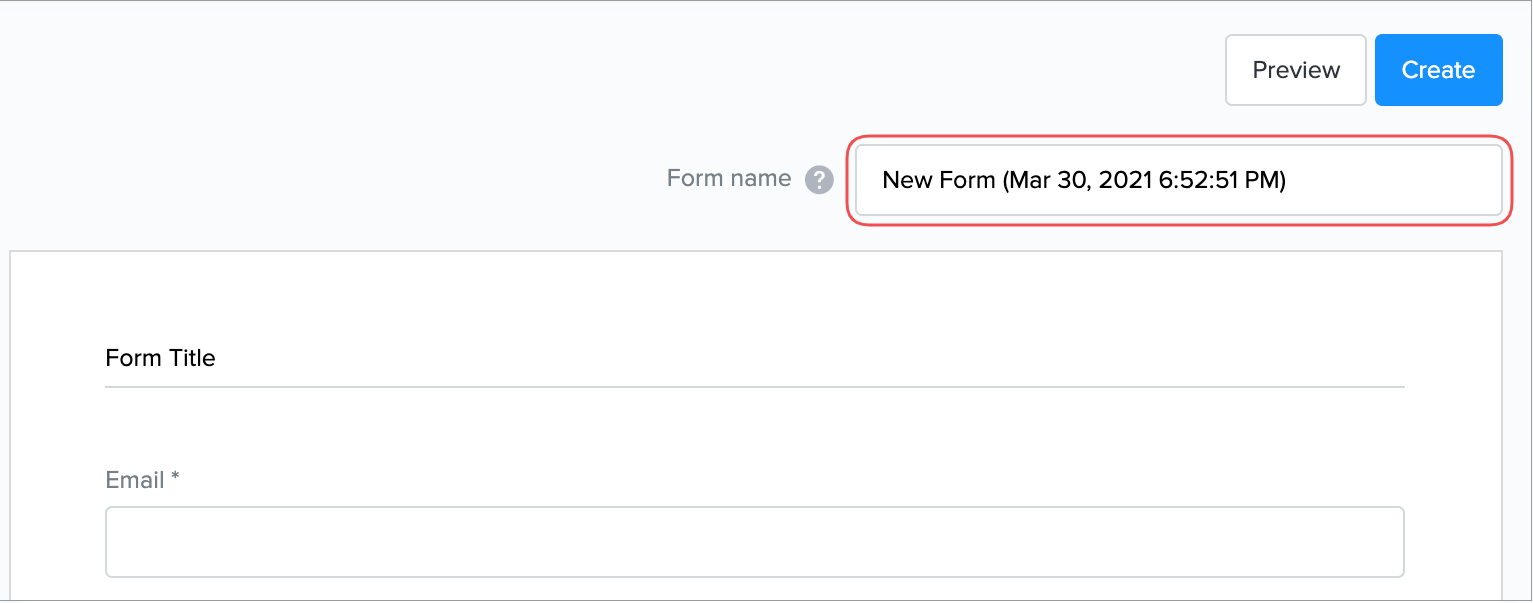Image resolution: width=1533 pixels, height=603 pixels.
Task: Click blank space between Form Title and Email
Action: (x=754, y=430)
